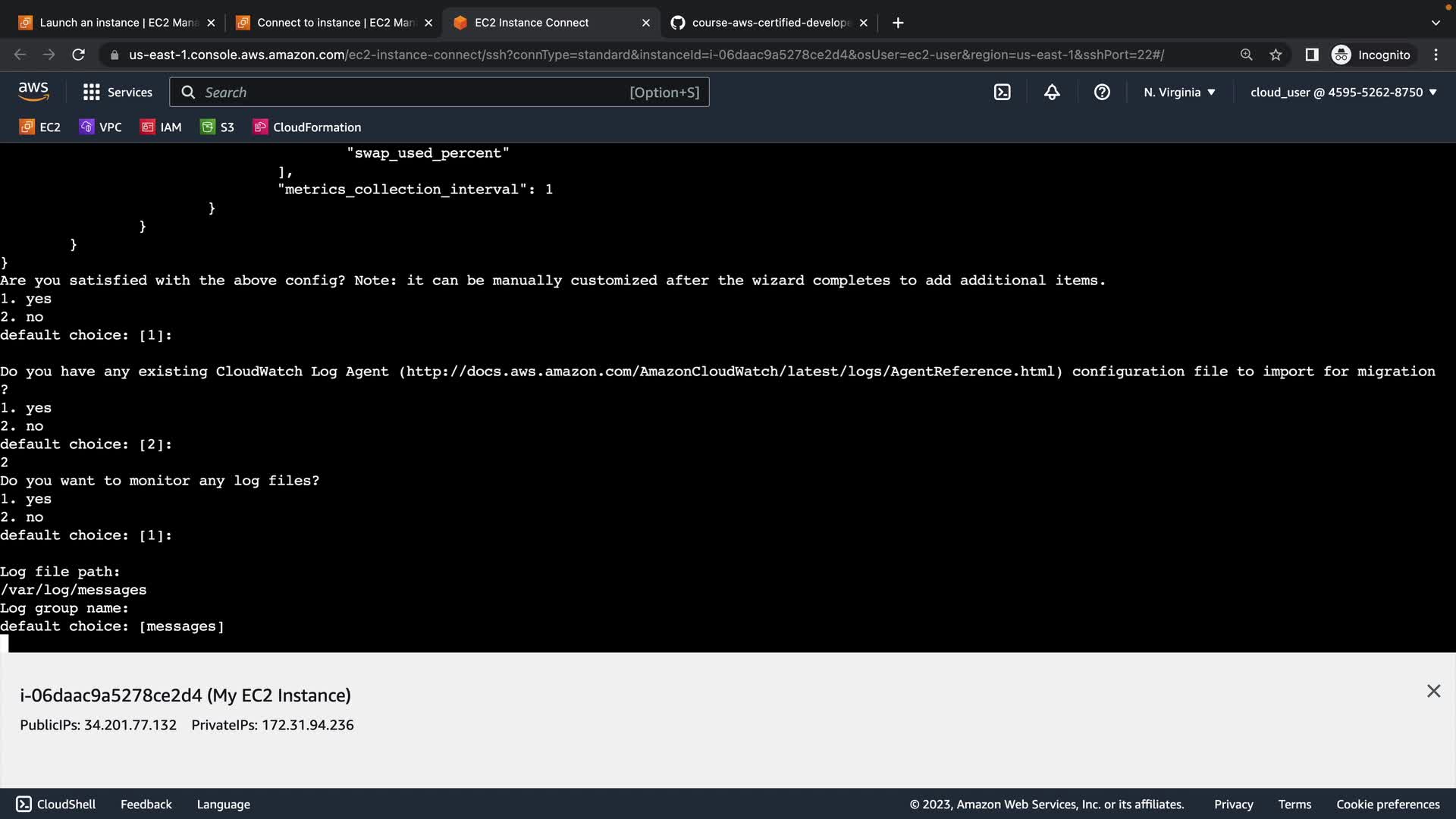This screenshot has height=819, width=1456.
Task: Go to the AWS logo home
Action: (x=33, y=91)
